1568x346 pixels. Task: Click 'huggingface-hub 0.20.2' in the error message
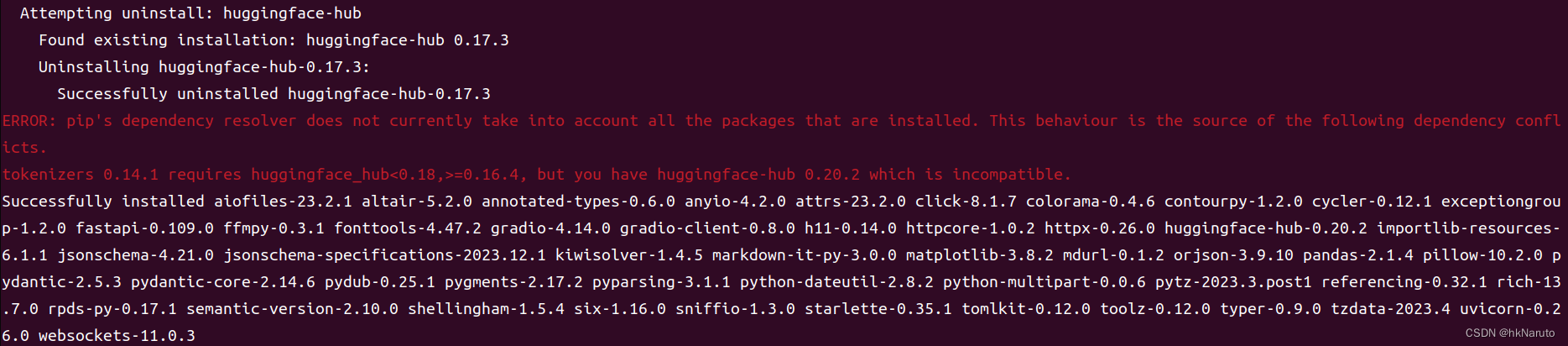(758, 175)
